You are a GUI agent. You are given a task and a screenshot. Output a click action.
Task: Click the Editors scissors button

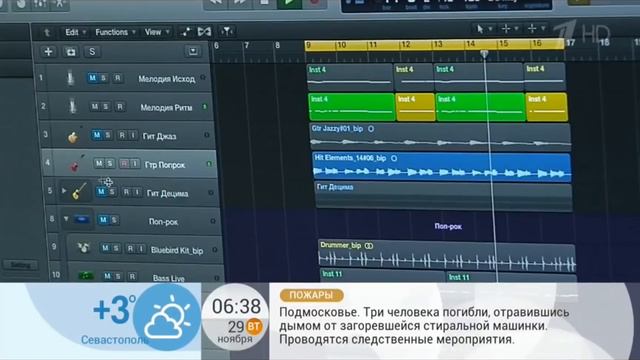[x=60, y=4]
